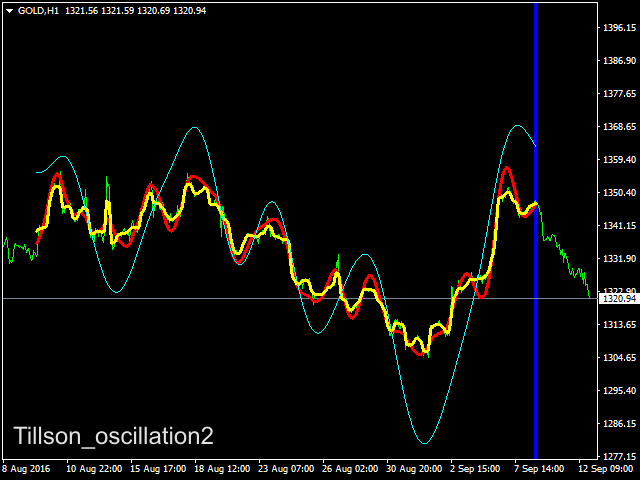Viewport: 640px width, 480px height.
Task: Select the 7 Sep 14:00 time label
Action: pos(539,469)
